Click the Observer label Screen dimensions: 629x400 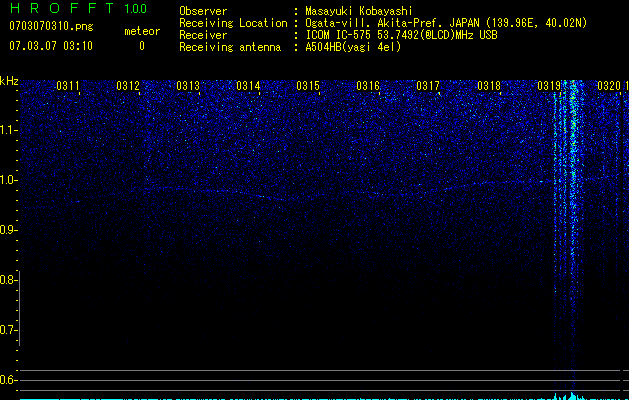[203, 11]
